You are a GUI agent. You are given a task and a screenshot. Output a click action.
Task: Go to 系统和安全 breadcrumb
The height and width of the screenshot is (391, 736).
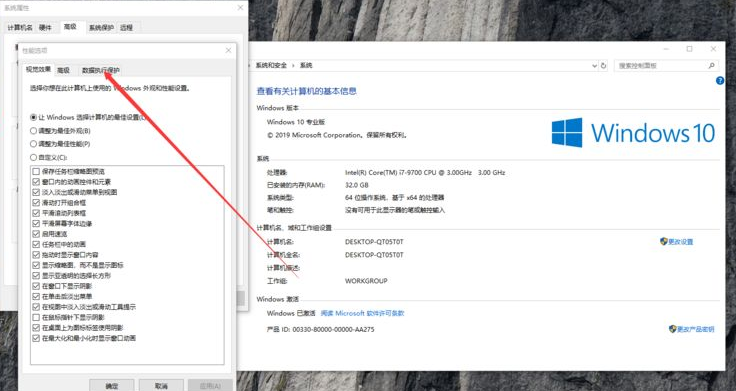pyautogui.click(x=271, y=66)
